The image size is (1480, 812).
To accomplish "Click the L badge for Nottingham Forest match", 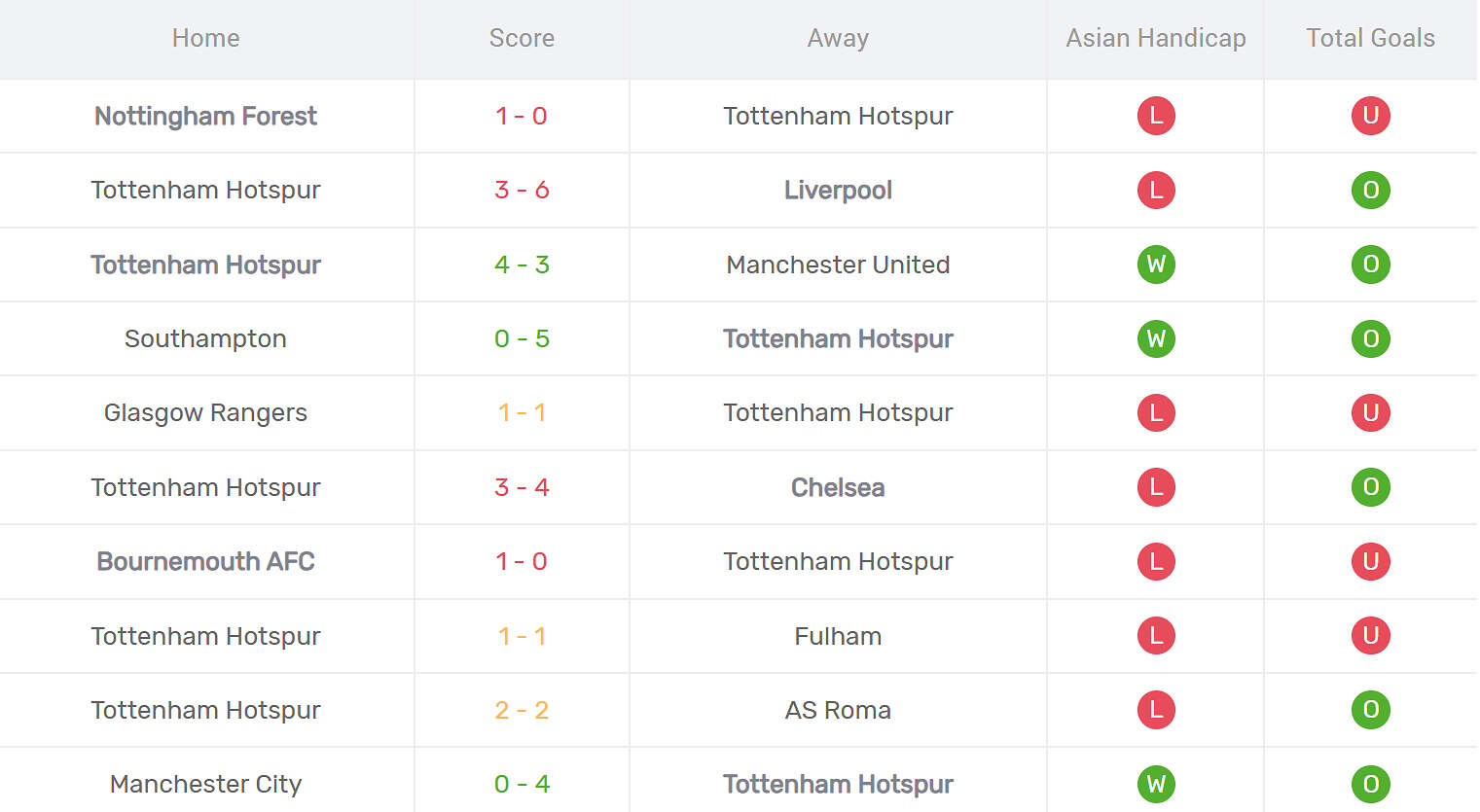I will tap(1156, 116).
